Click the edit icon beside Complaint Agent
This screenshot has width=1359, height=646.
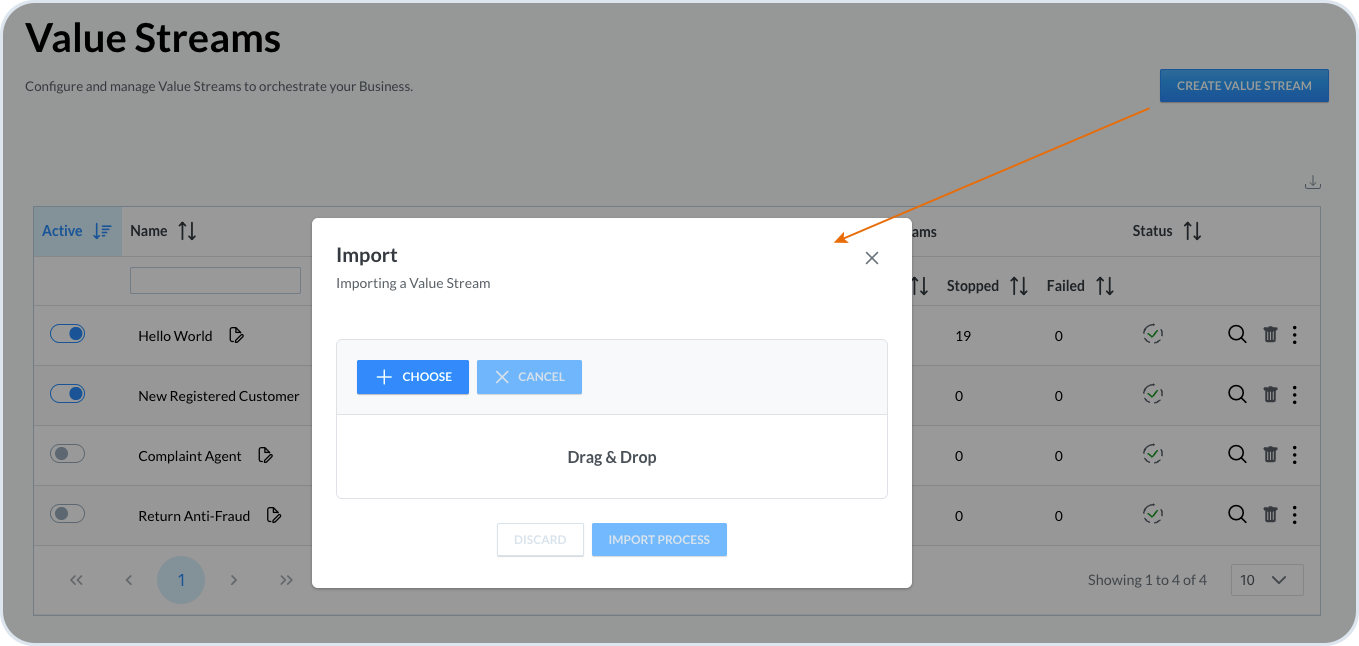pyautogui.click(x=265, y=456)
